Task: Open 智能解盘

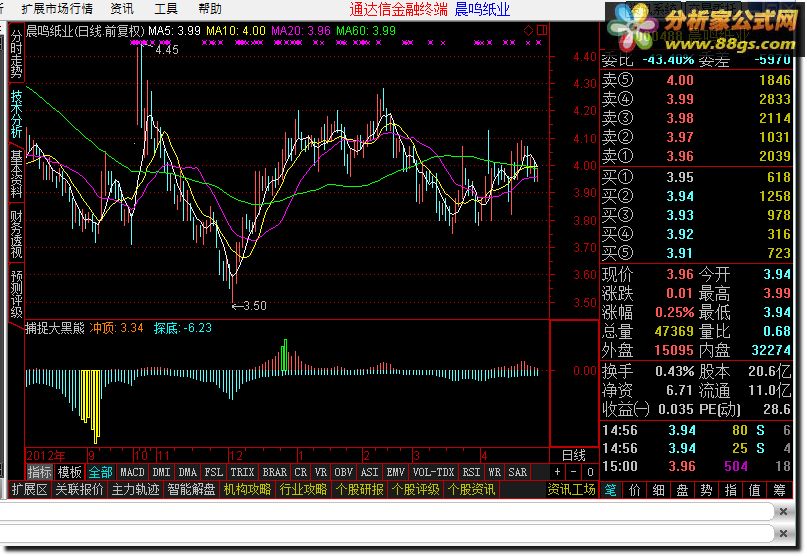Action: (191, 490)
